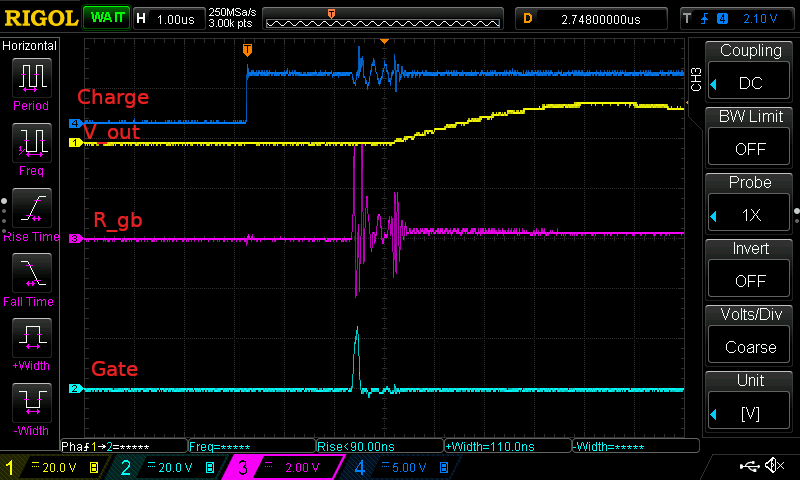Click the WAIT run status indicator
Viewport: 800px width, 480px height.
pos(107,18)
